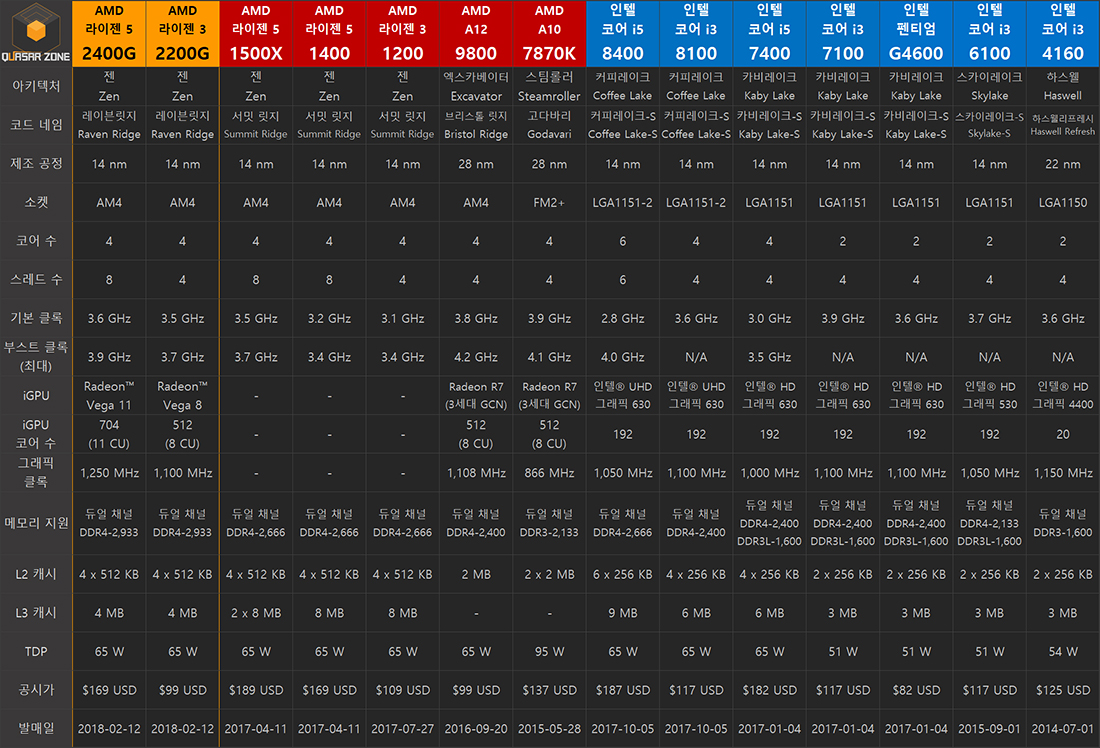Select the blue Intel Core i5 8400 header
This screenshot has height=748, width=1100.
[x=622, y=33]
